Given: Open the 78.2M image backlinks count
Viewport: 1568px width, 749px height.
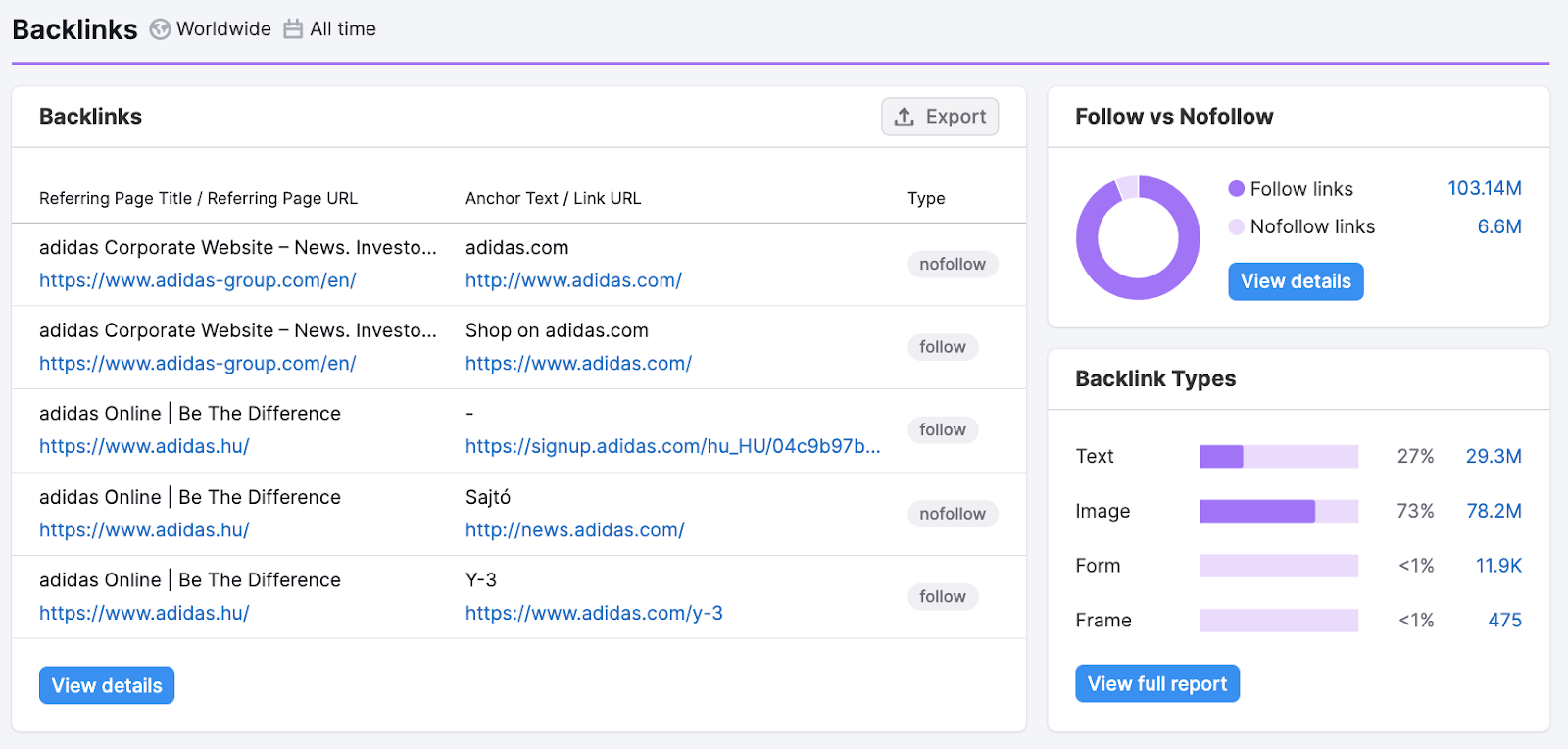Looking at the screenshot, I should (1494, 511).
